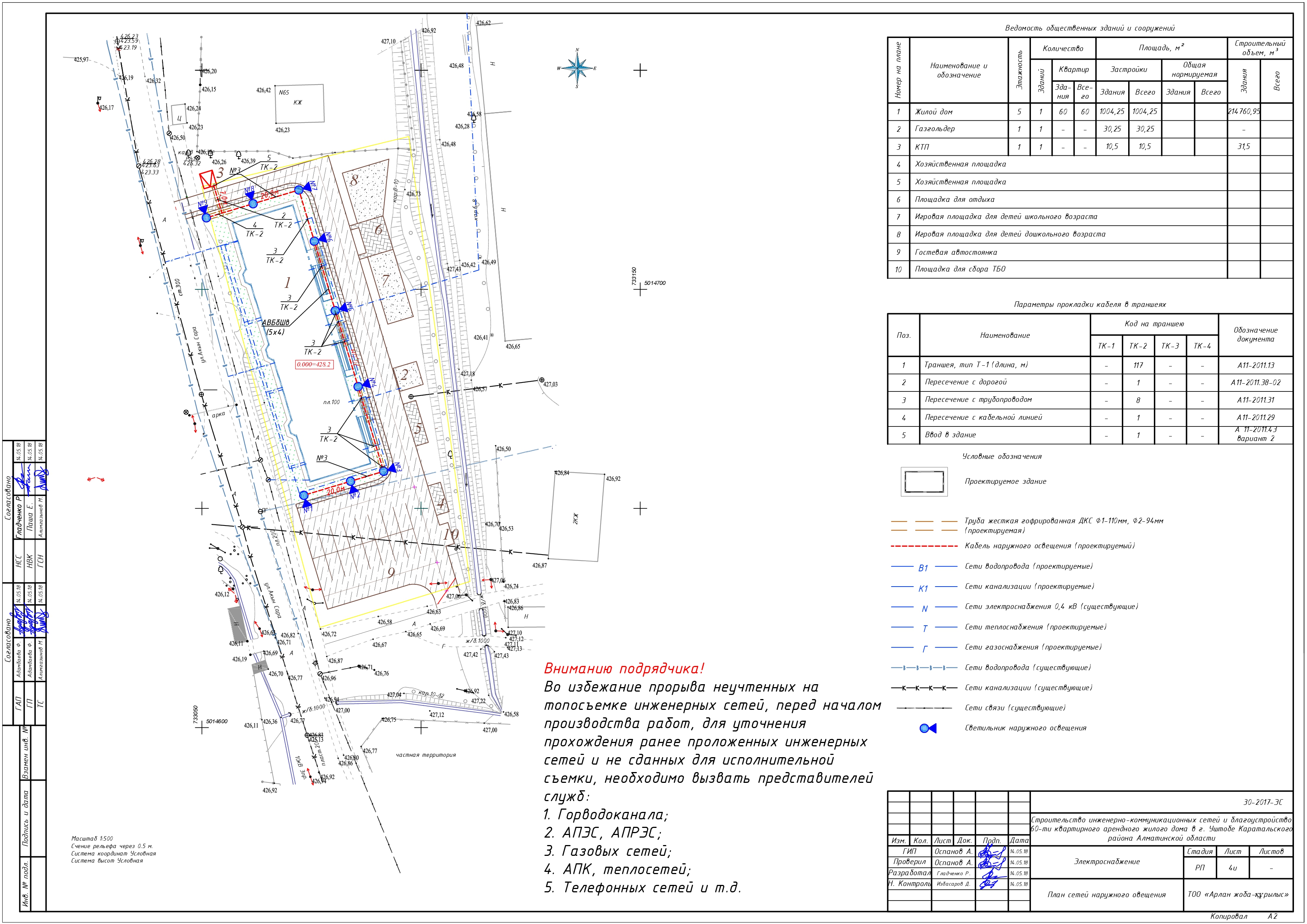Viewport: 1307px width, 924px height.
Task: Click the red elevation mark '0.000=428.2'
Action: pyautogui.click(x=314, y=364)
